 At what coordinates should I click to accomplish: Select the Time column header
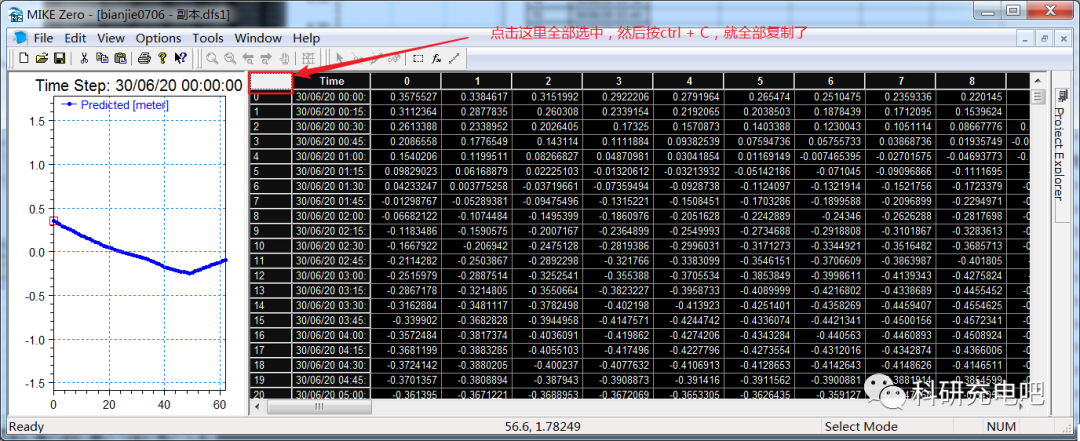[331, 82]
